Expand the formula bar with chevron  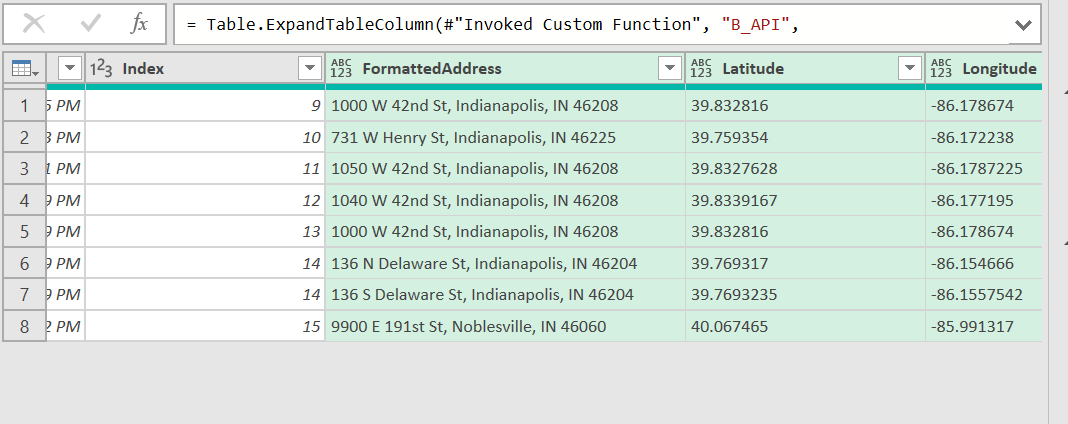pyautogui.click(x=1023, y=26)
